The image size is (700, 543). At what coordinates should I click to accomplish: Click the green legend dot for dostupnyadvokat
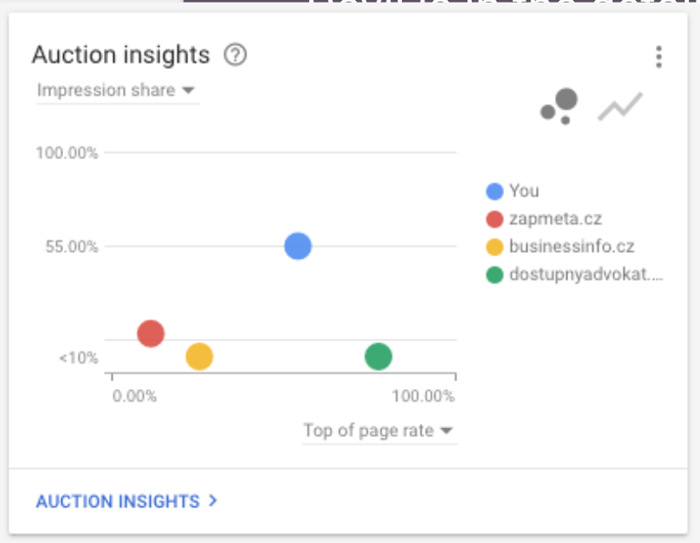495,275
